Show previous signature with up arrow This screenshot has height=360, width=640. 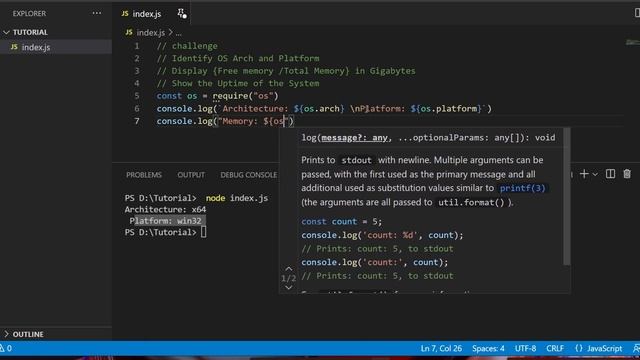(x=289, y=269)
